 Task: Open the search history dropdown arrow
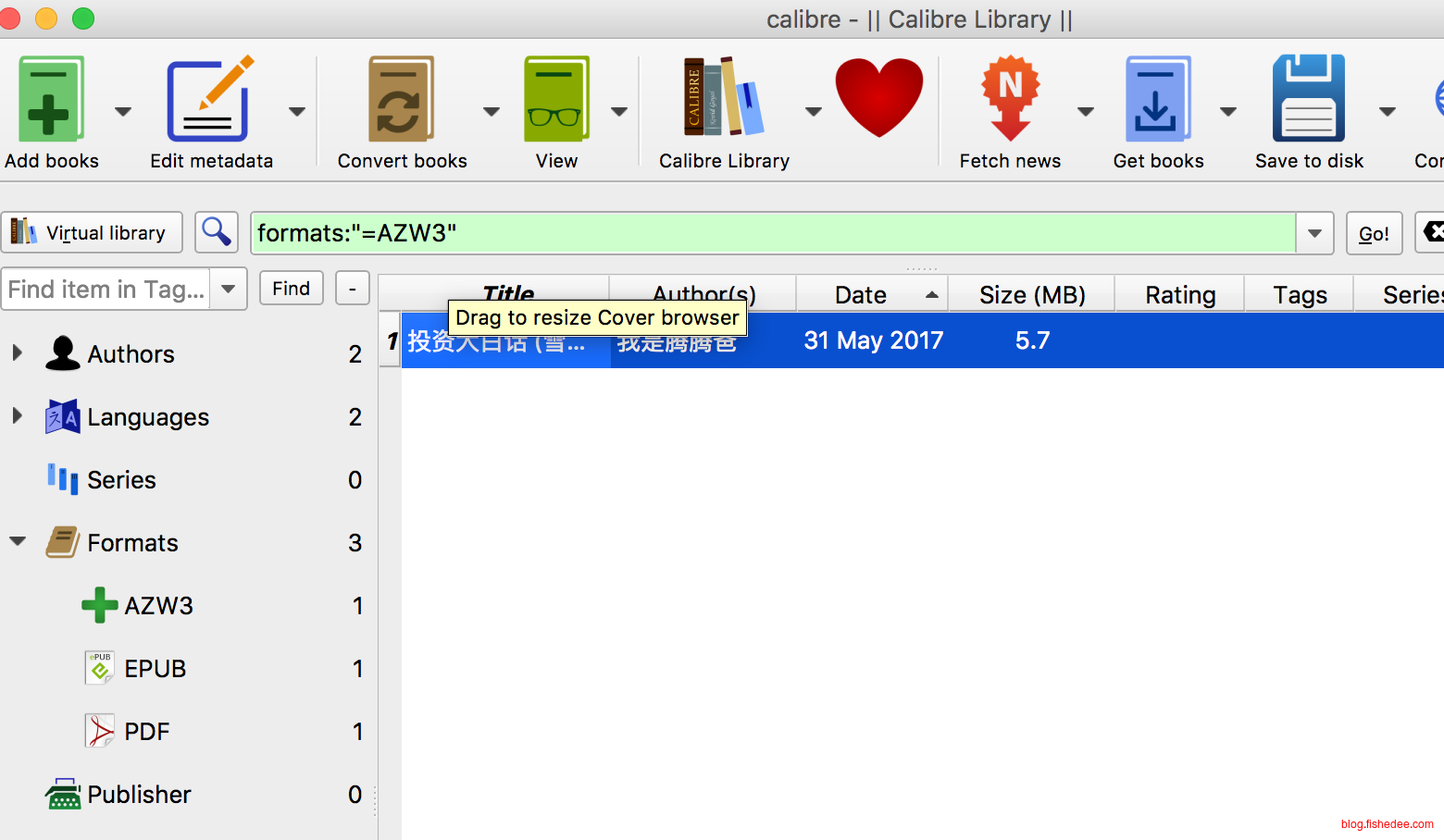coord(1314,233)
